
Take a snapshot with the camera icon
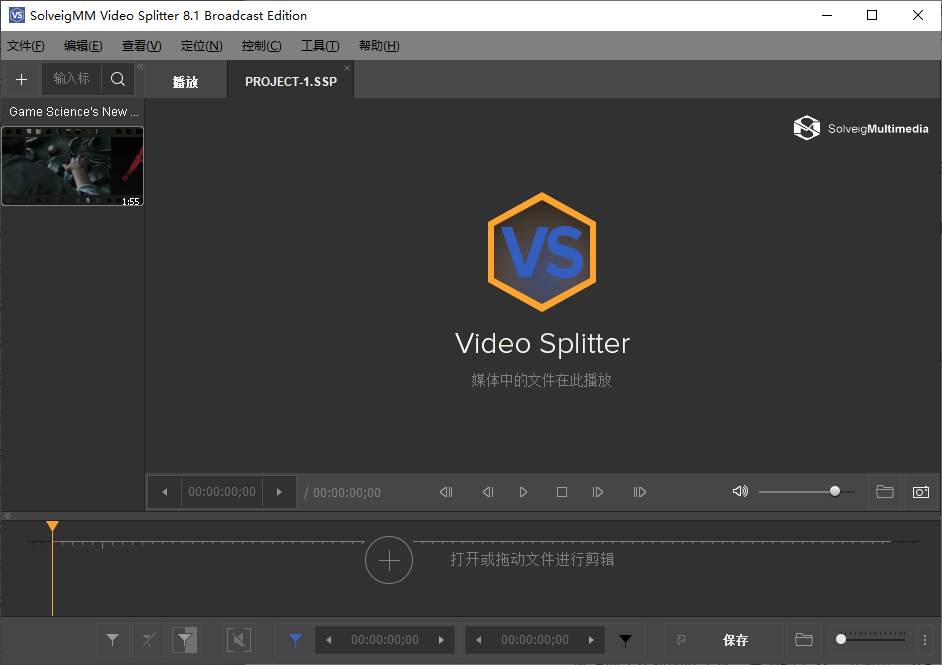click(920, 491)
